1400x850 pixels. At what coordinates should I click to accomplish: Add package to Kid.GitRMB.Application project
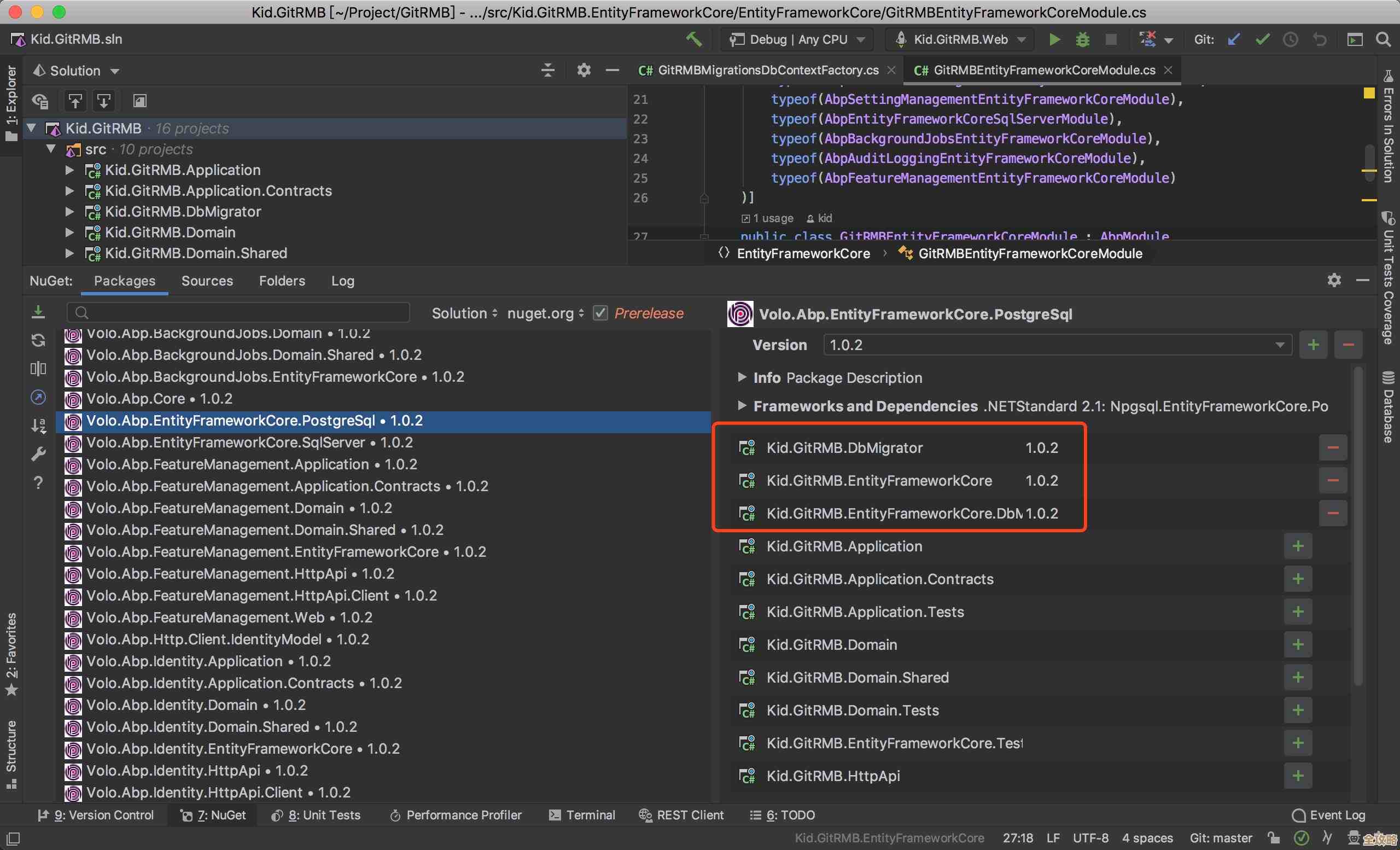click(1298, 546)
